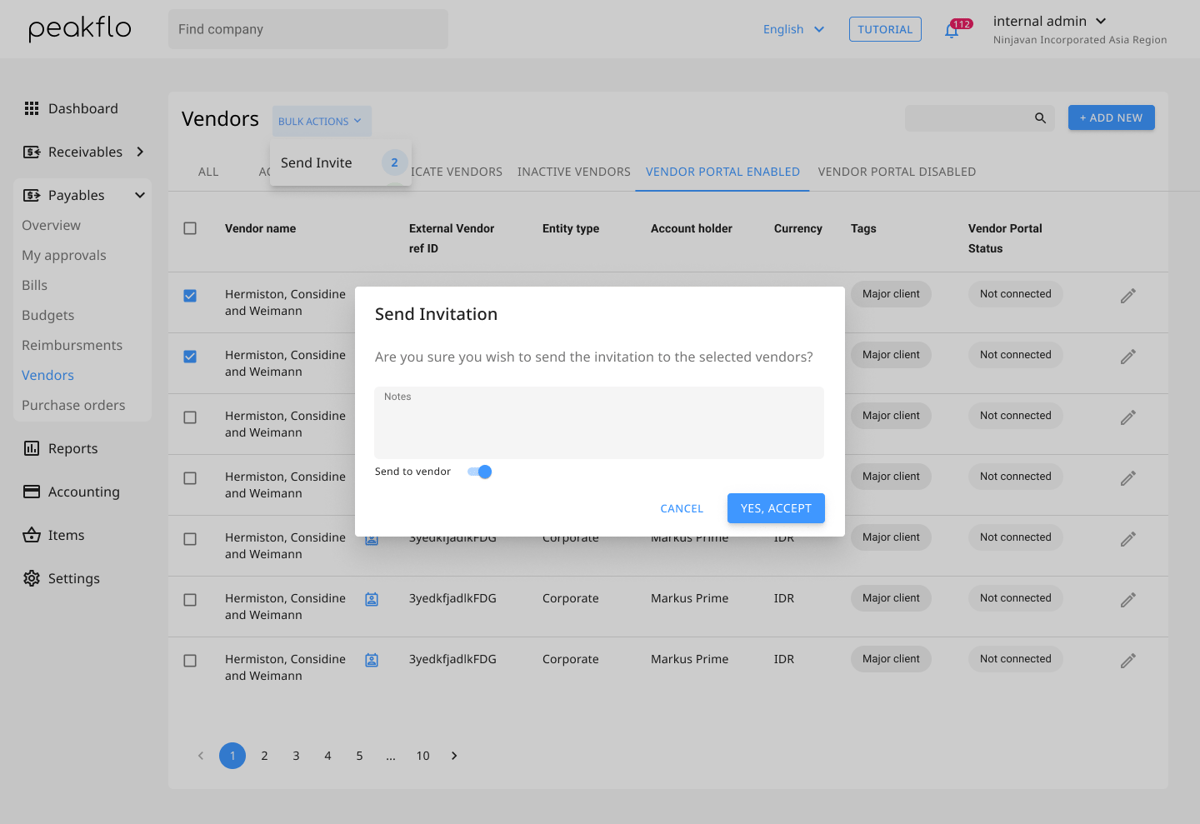Click the Receivables money icon in sidebar
The height and width of the screenshot is (824, 1200).
tap(32, 152)
